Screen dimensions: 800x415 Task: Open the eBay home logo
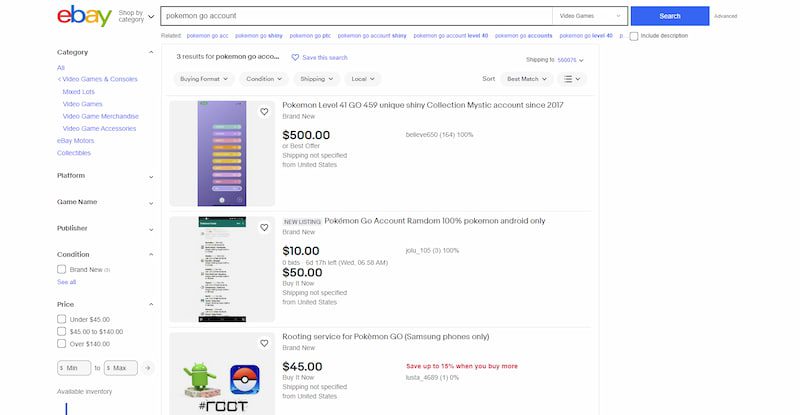[x=84, y=16]
